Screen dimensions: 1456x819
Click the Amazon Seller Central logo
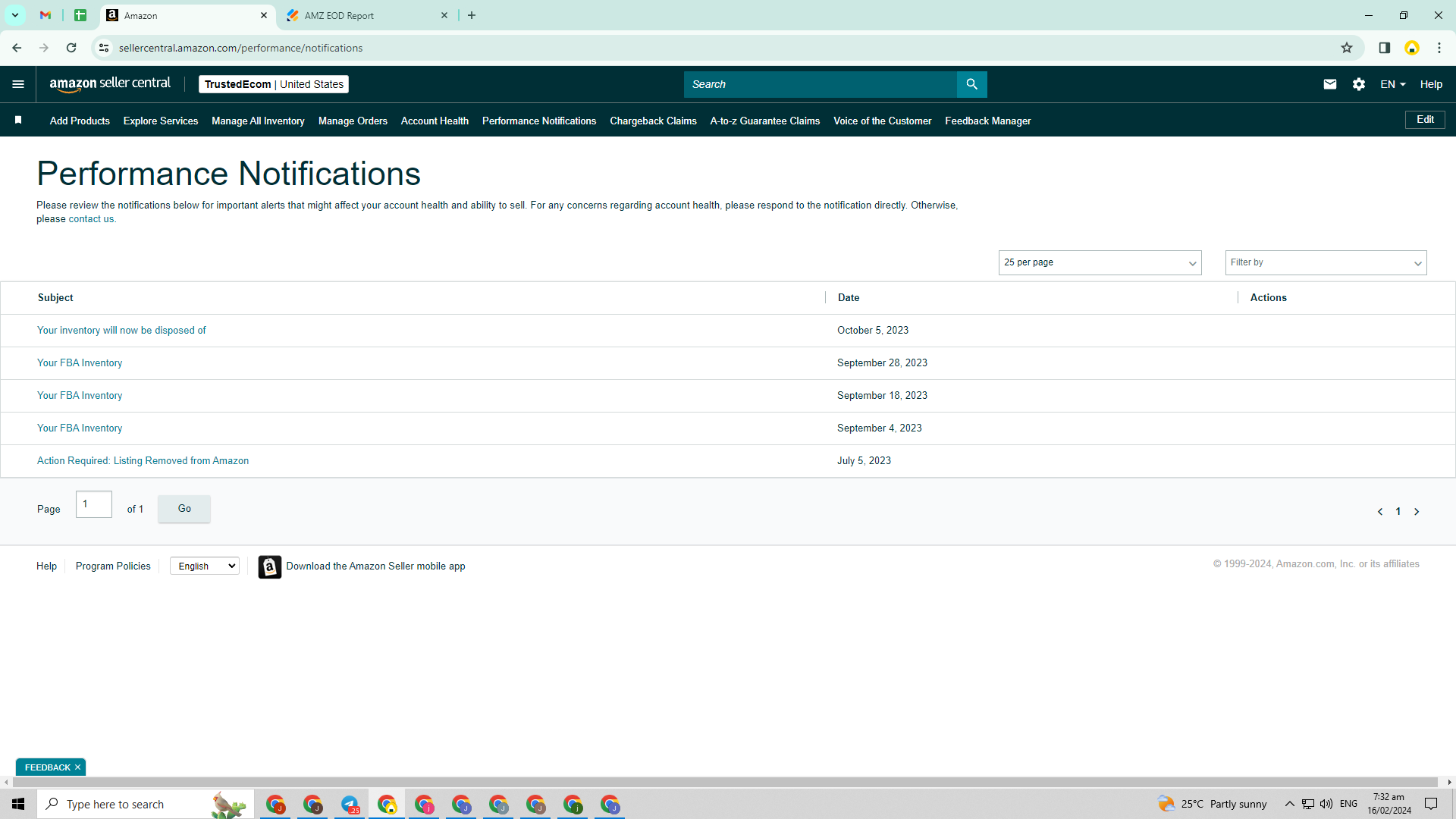click(110, 84)
